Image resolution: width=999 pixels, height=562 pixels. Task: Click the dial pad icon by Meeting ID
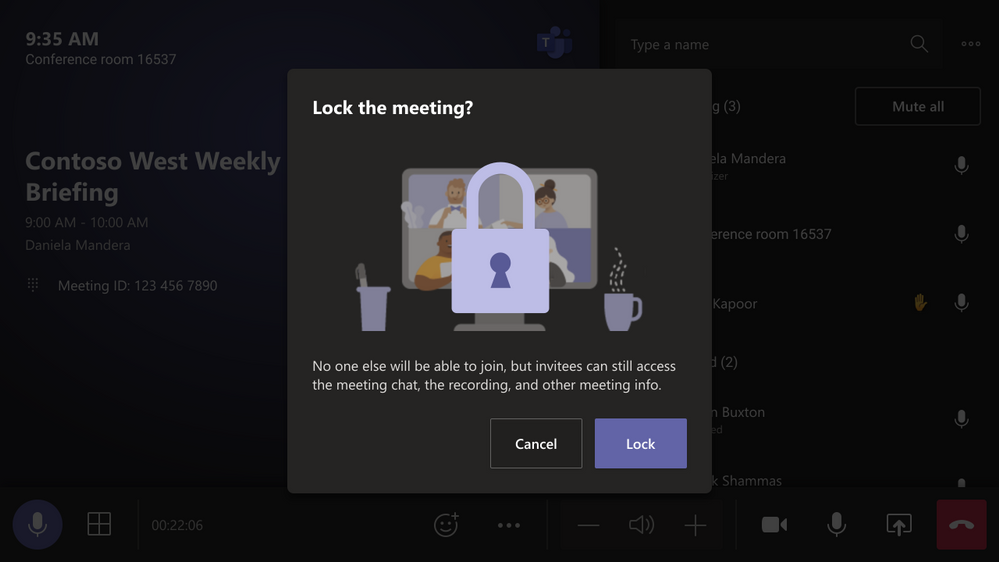tap(33, 285)
